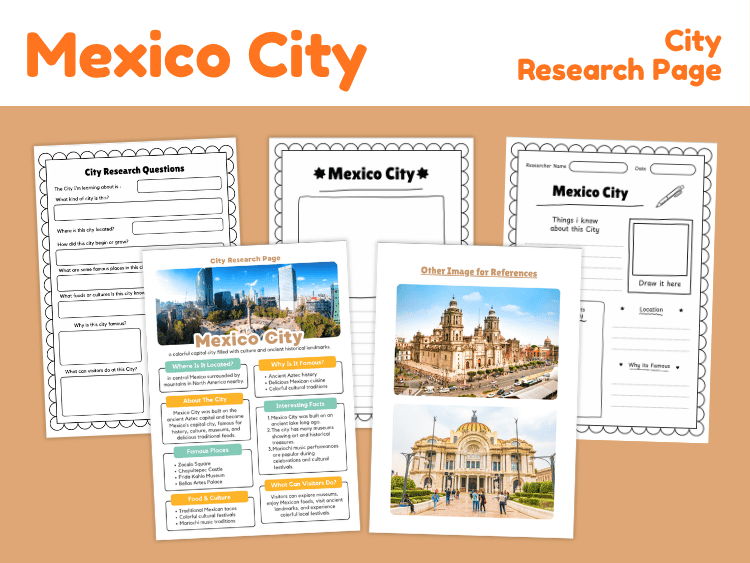The image size is (750, 563).
Task: Click the Mexico City skyline photo
Action: (x=248, y=302)
